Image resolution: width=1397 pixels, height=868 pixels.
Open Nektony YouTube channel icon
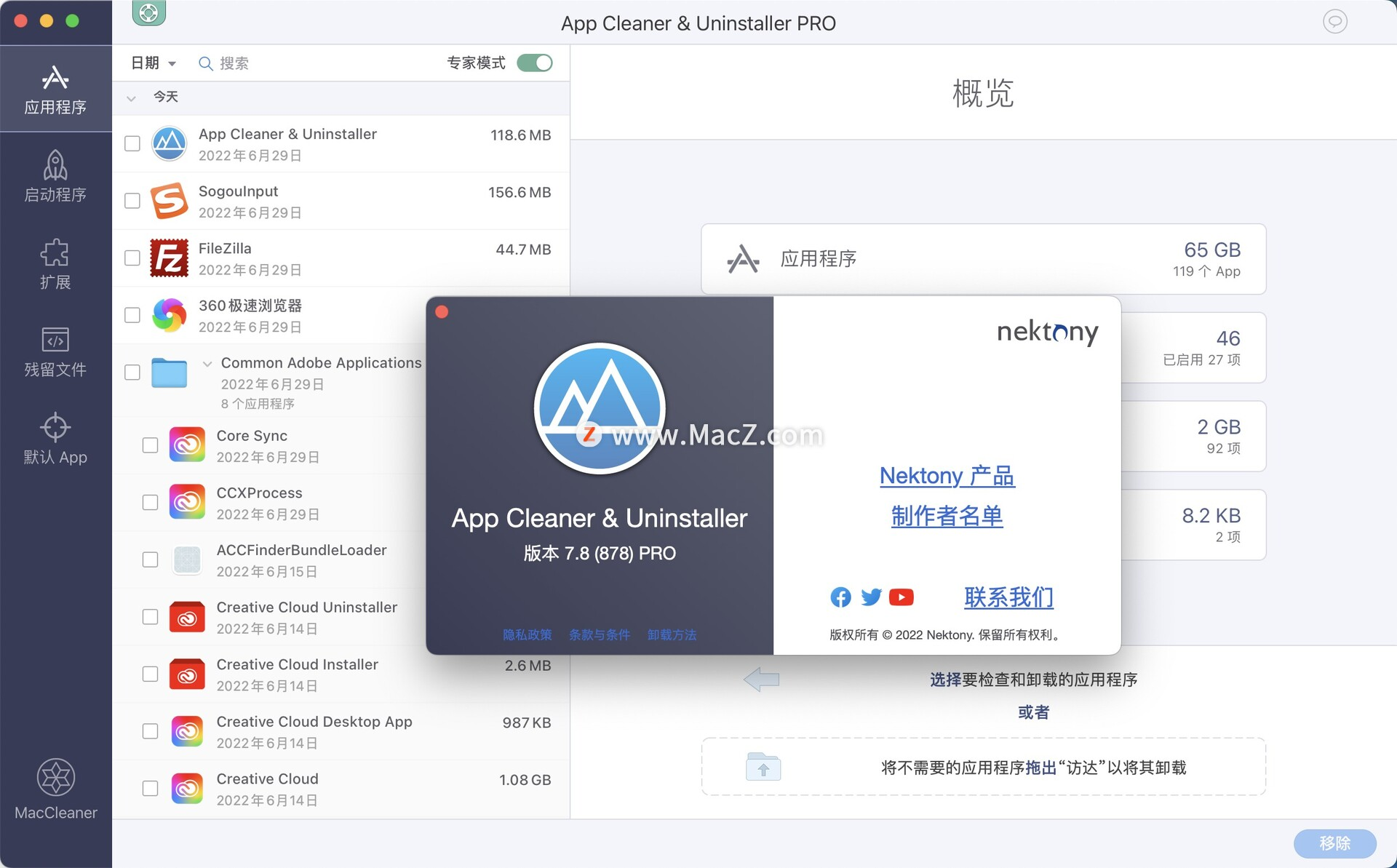click(x=902, y=597)
